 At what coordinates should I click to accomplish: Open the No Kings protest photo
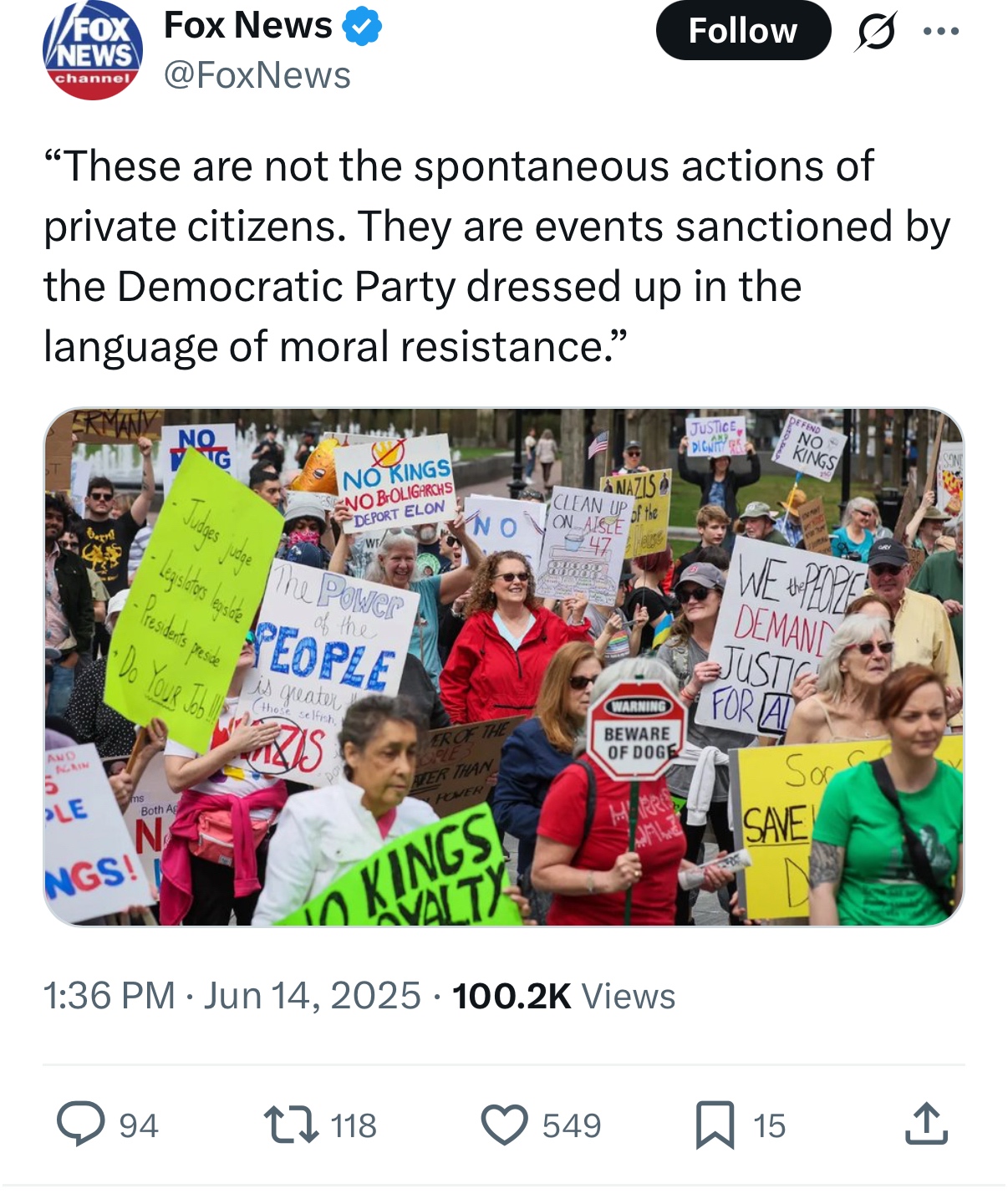(503, 666)
